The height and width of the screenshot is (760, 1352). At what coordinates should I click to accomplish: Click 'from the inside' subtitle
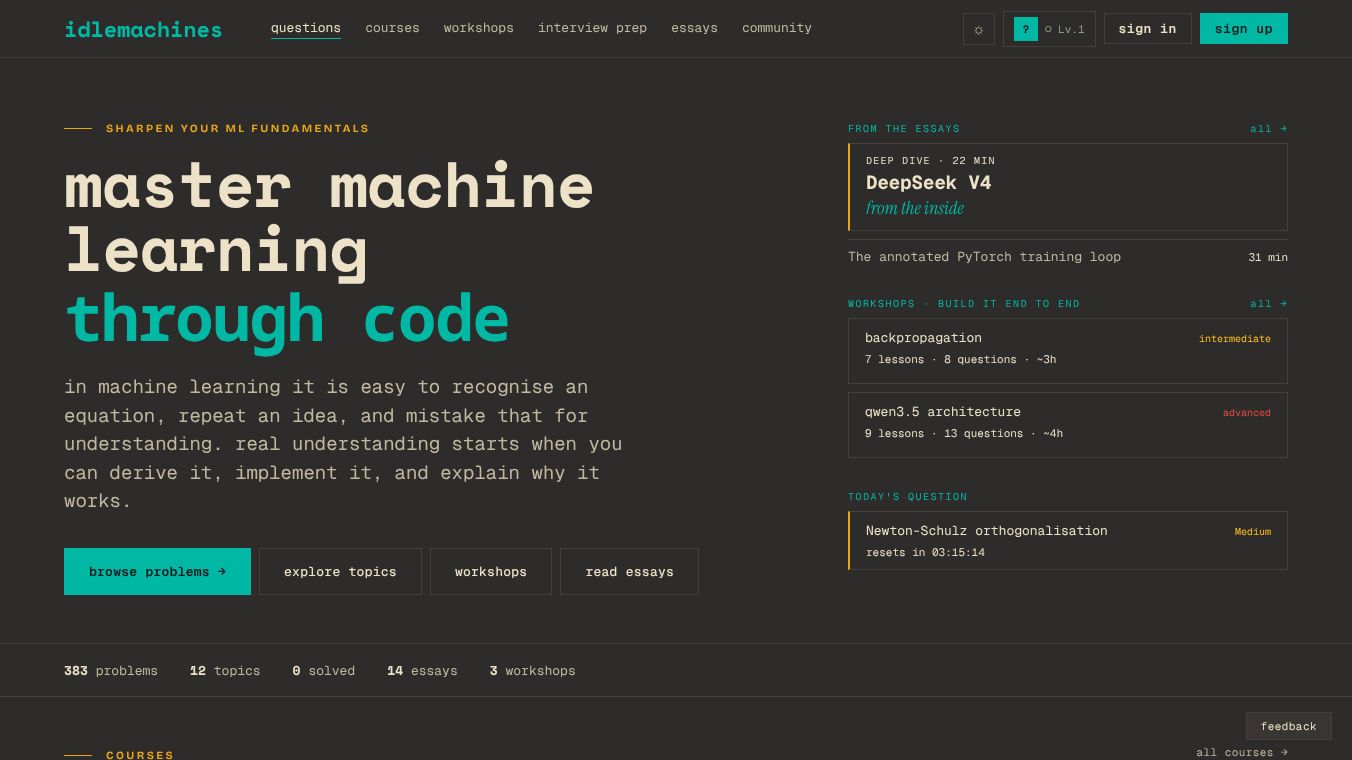coord(915,208)
